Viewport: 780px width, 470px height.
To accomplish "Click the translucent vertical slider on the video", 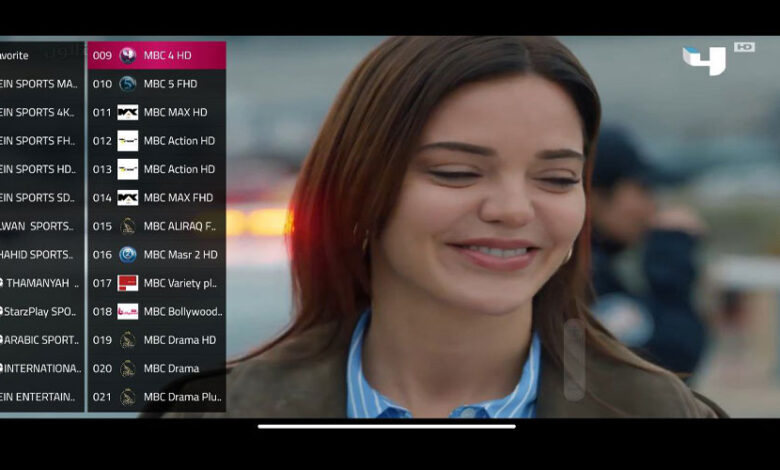I will tap(574, 360).
